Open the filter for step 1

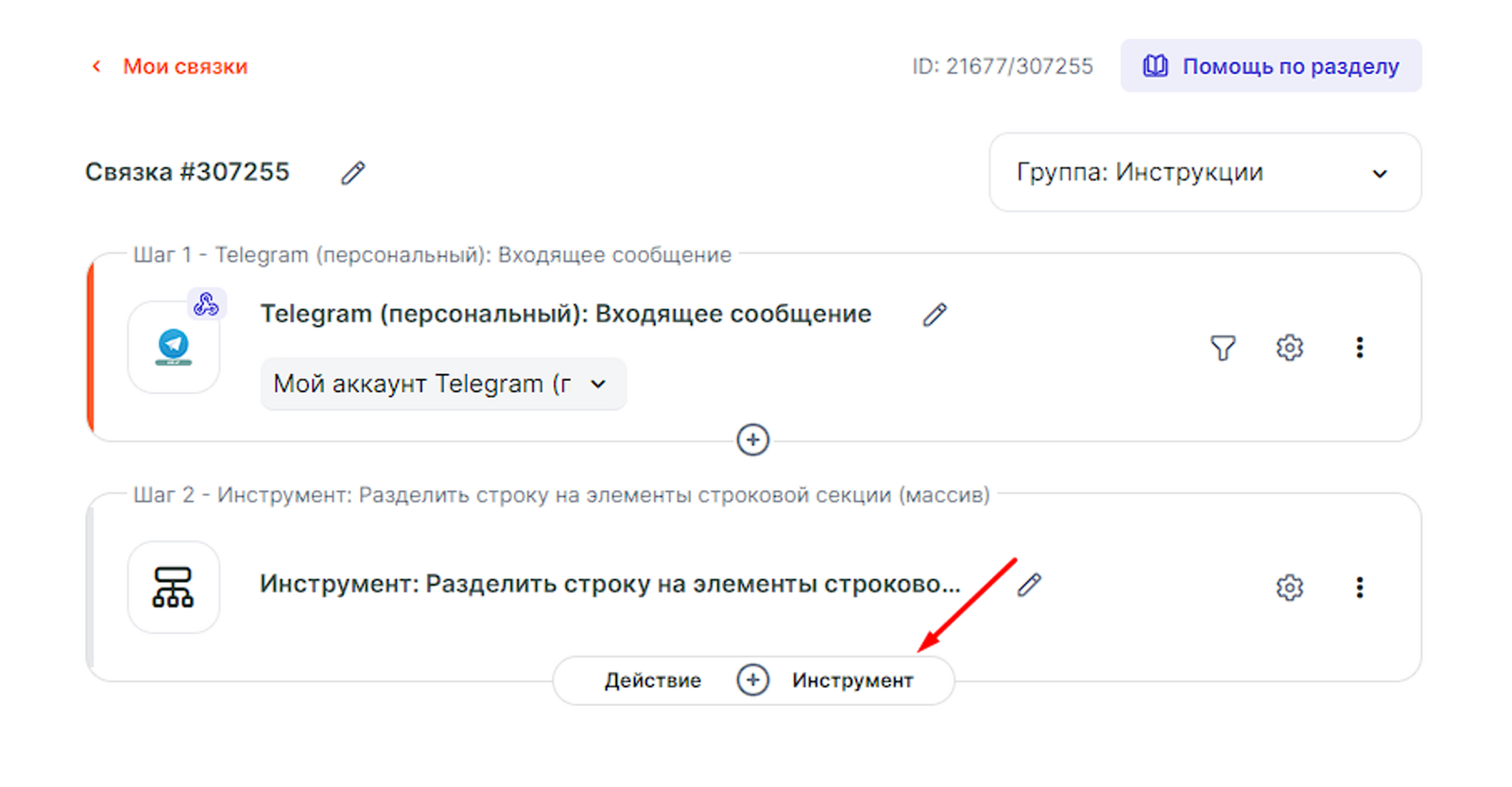(x=1223, y=348)
